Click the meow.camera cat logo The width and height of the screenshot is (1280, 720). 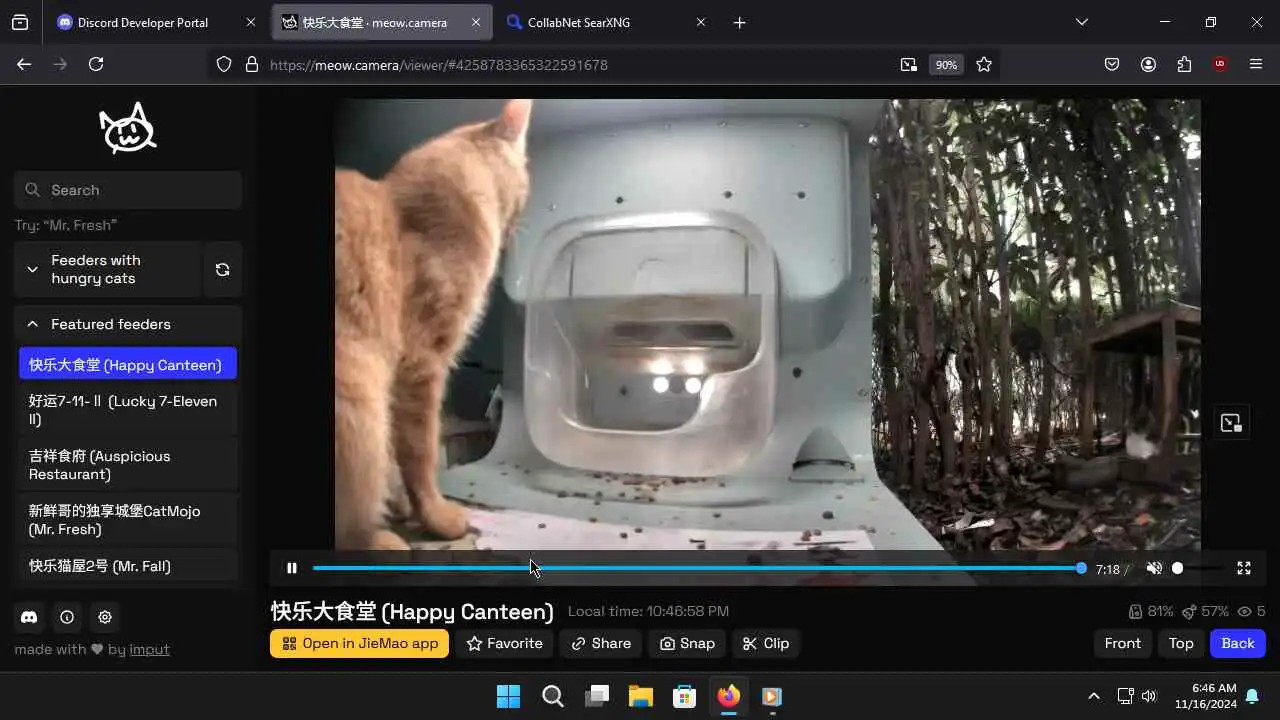tap(128, 129)
